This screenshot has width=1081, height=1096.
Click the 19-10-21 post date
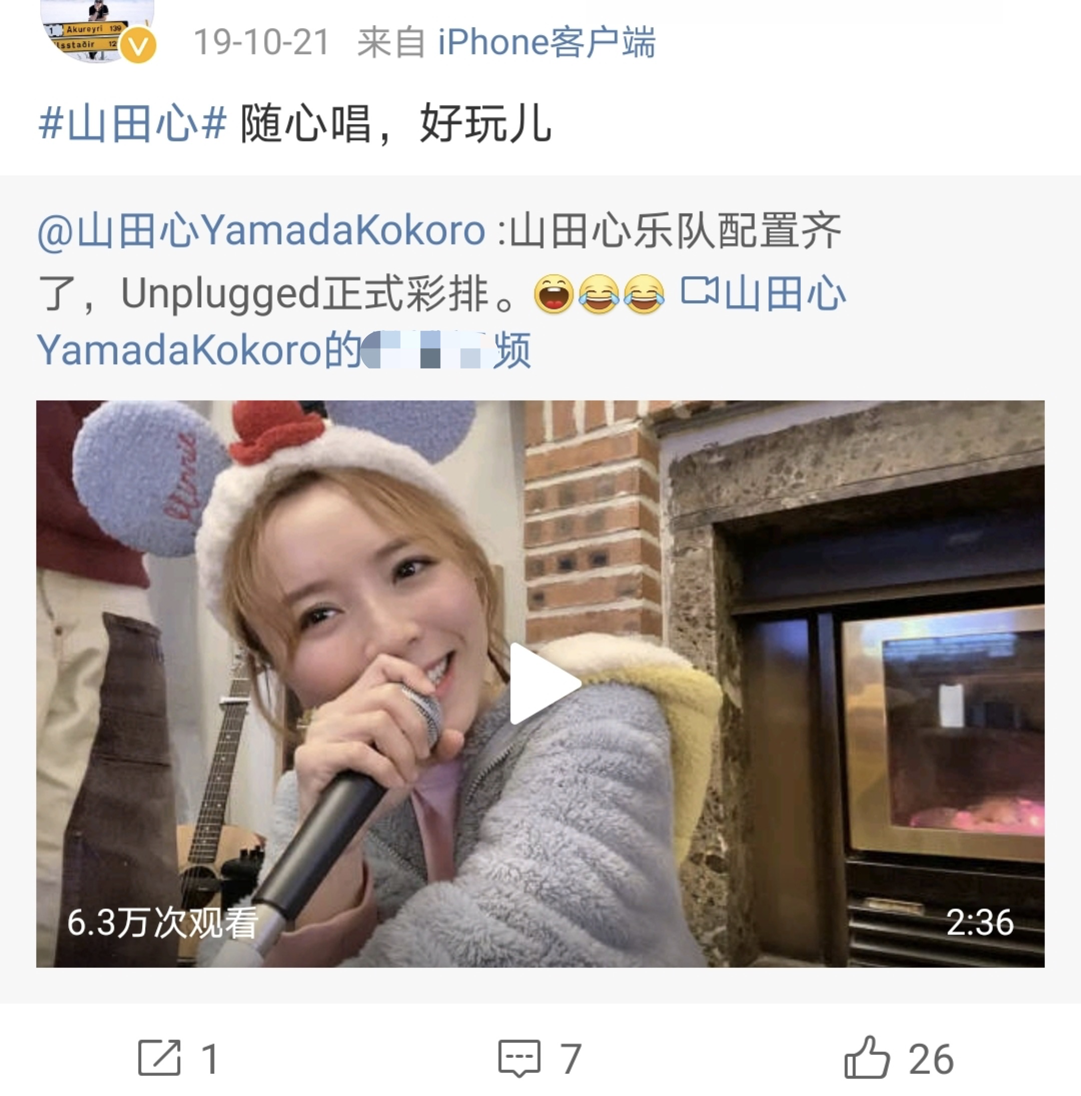coord(261,42)
